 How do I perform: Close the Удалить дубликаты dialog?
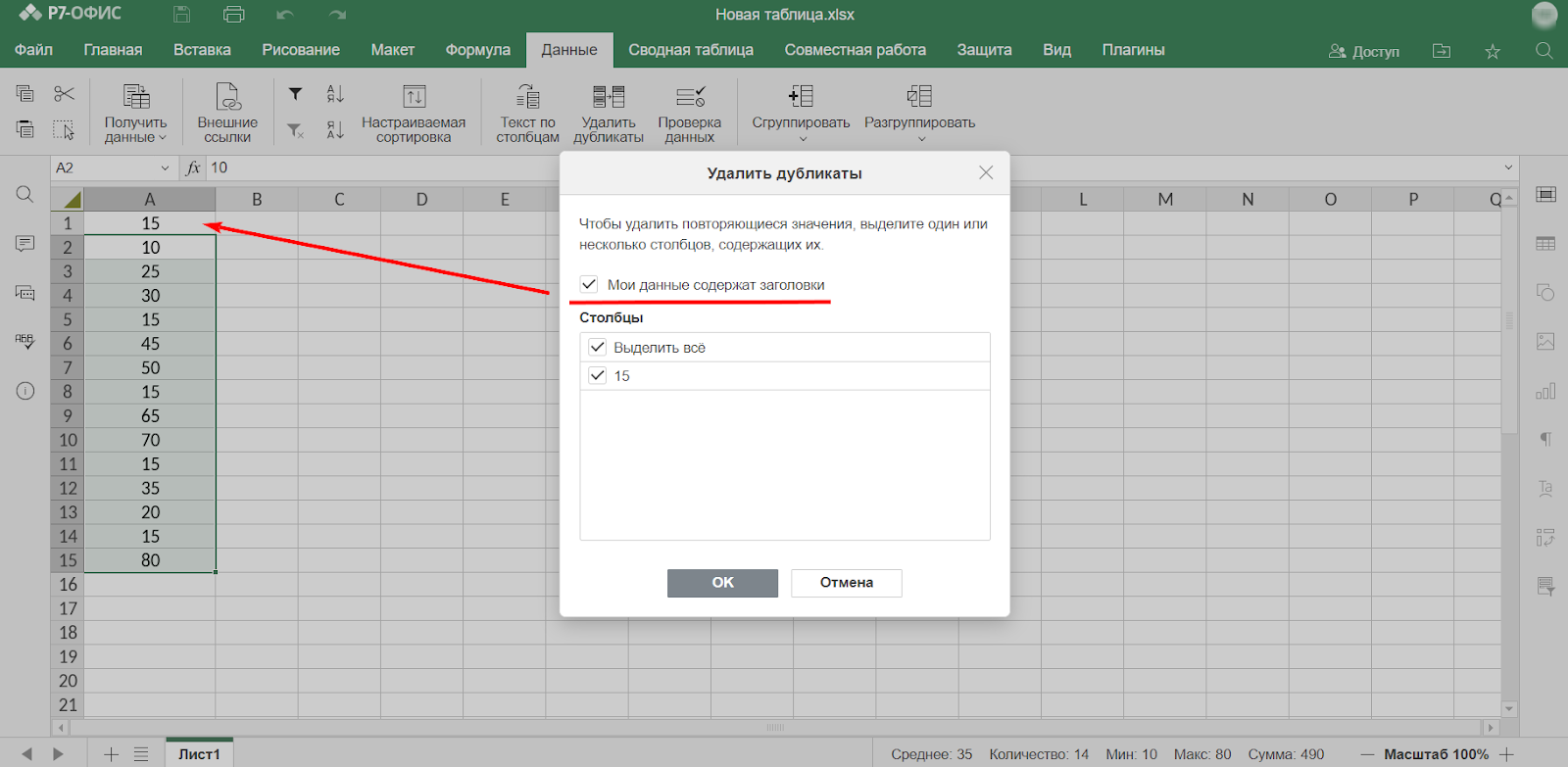[x=986, y=172]
